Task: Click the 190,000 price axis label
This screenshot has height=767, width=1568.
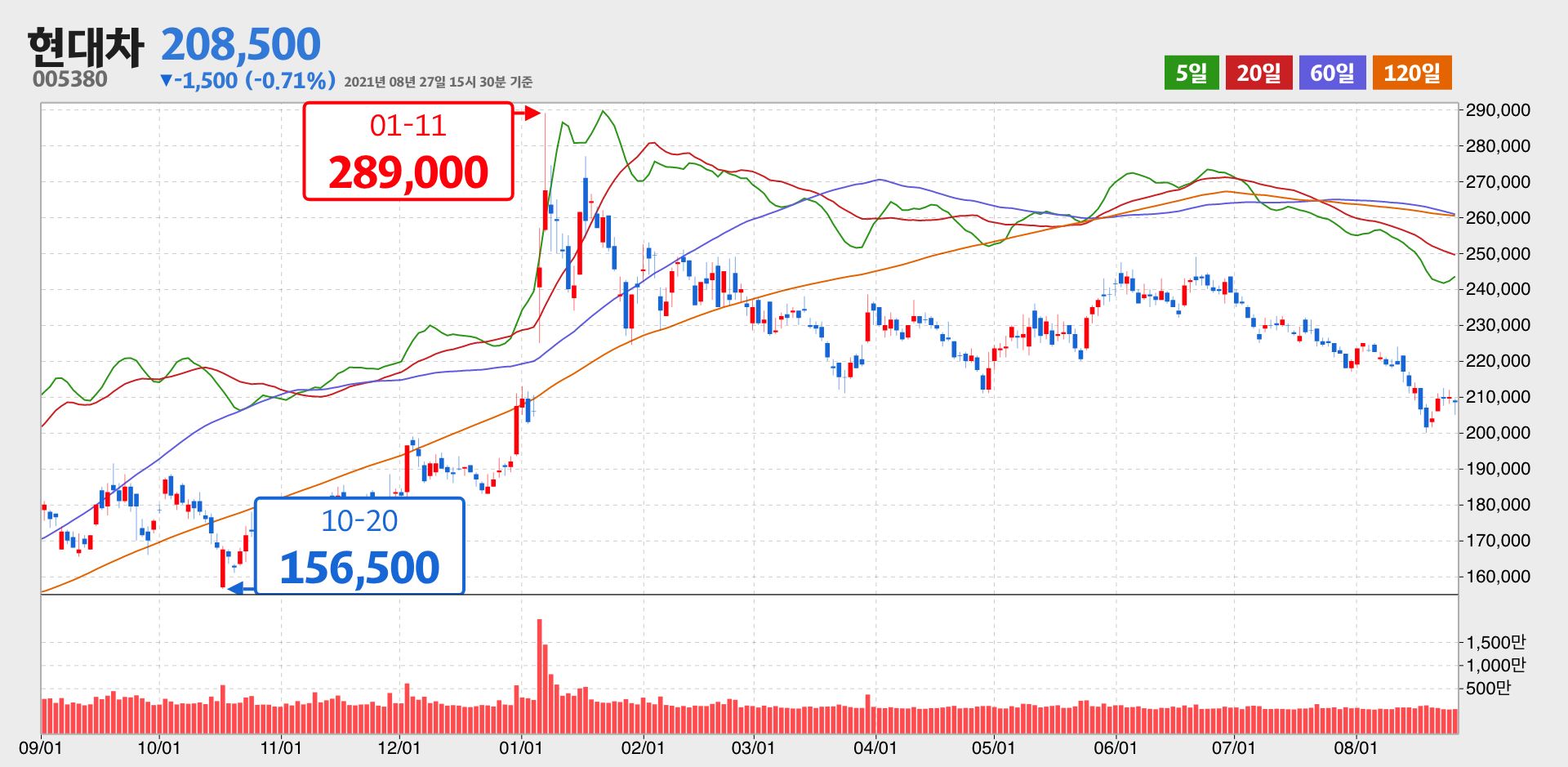Action: 1498,469
